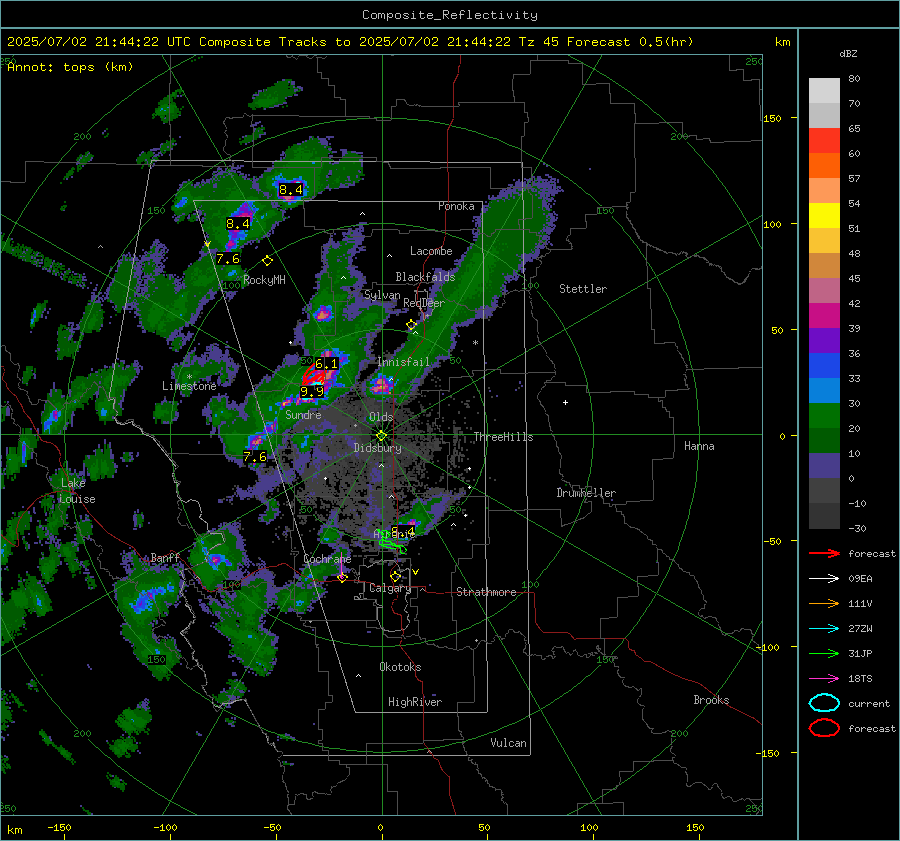Click the RedDeer city label

[x=424, y=303]
